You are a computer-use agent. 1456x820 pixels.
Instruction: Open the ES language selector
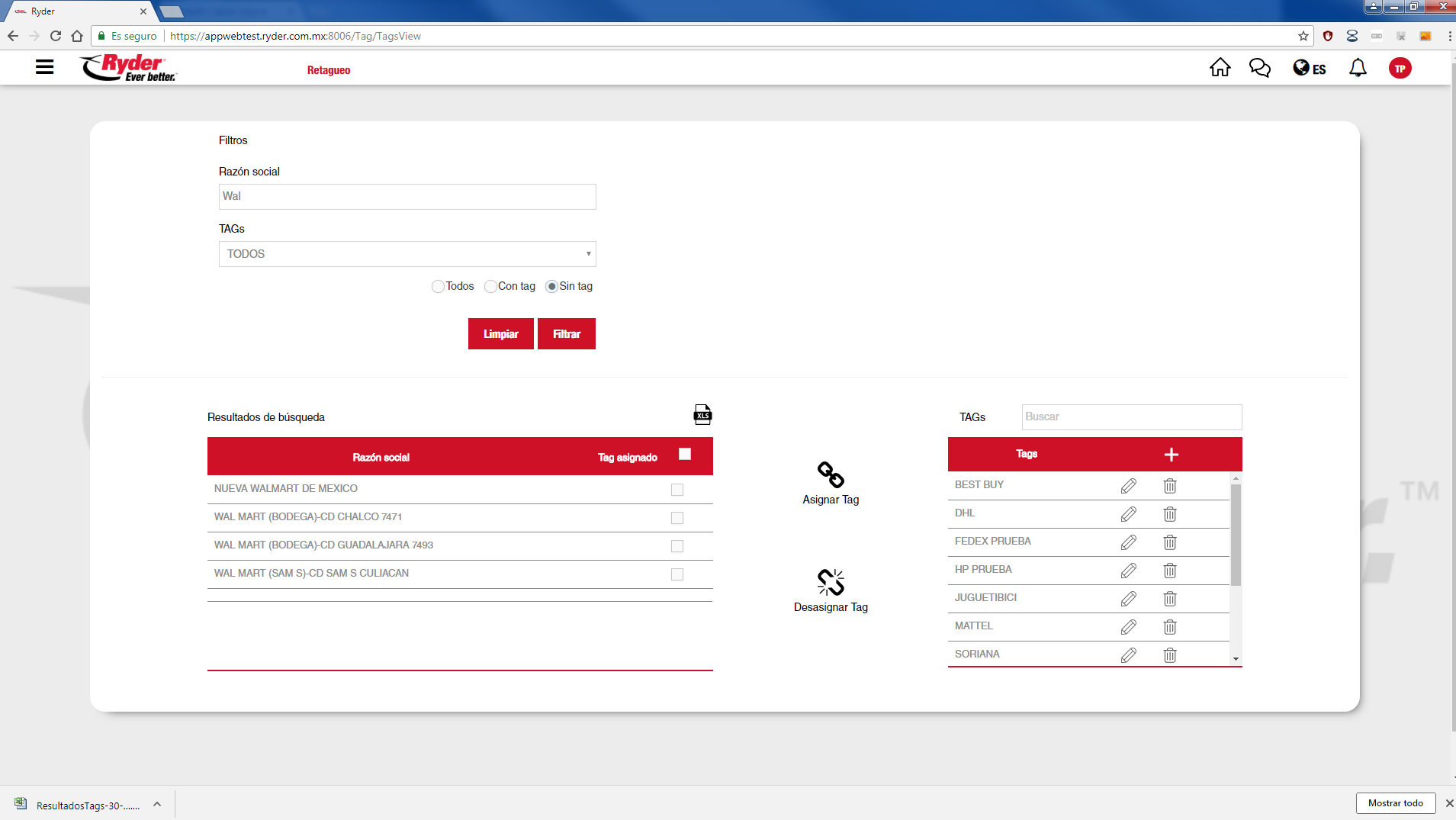[1310, 69]
